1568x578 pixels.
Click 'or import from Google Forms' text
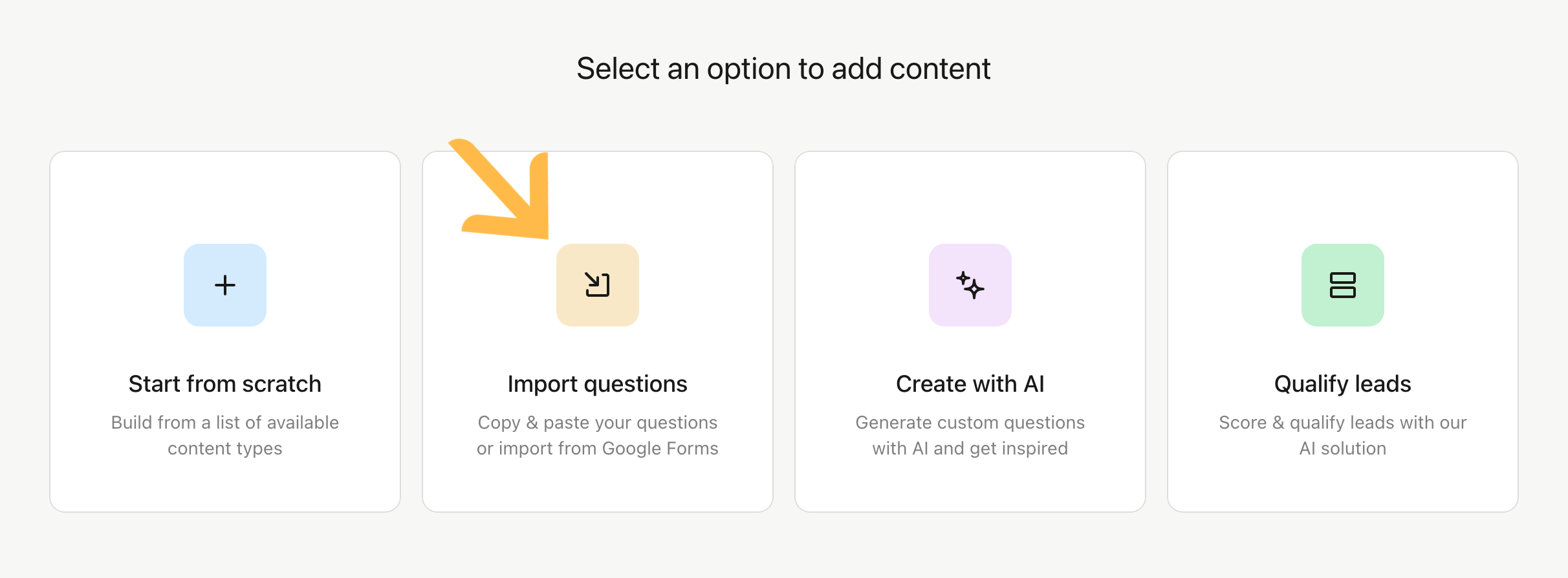(598, 449)
